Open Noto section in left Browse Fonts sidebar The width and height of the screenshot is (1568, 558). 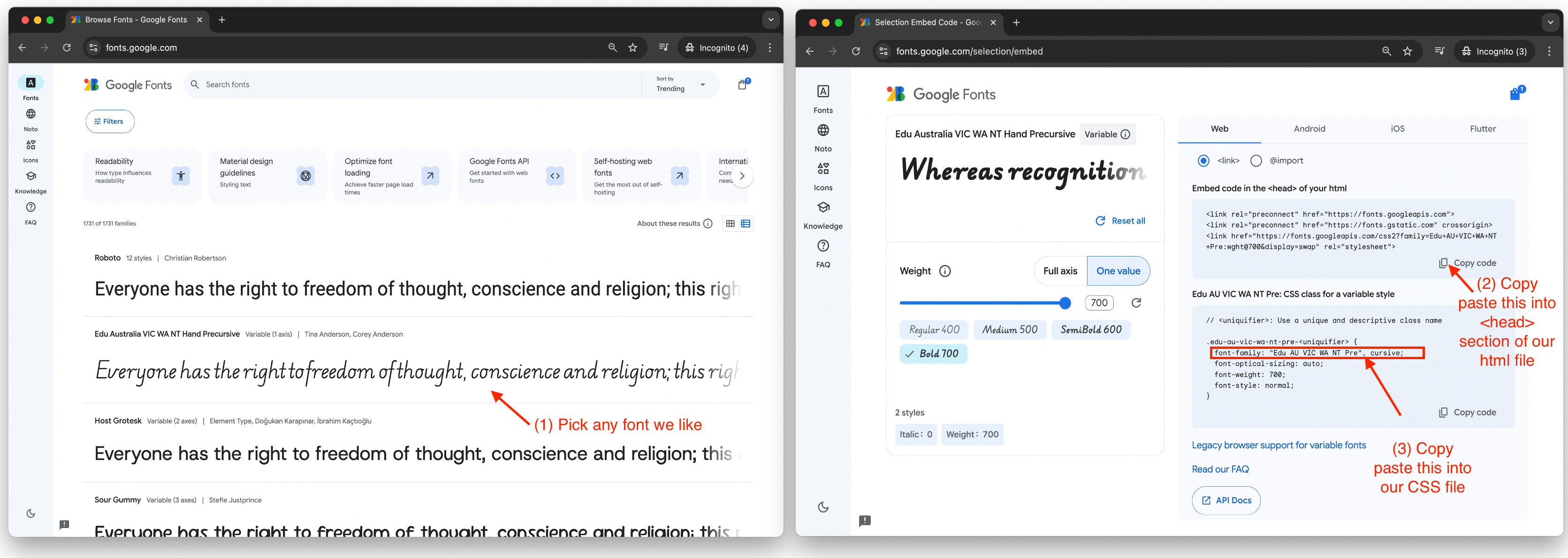tap(30, 120)
